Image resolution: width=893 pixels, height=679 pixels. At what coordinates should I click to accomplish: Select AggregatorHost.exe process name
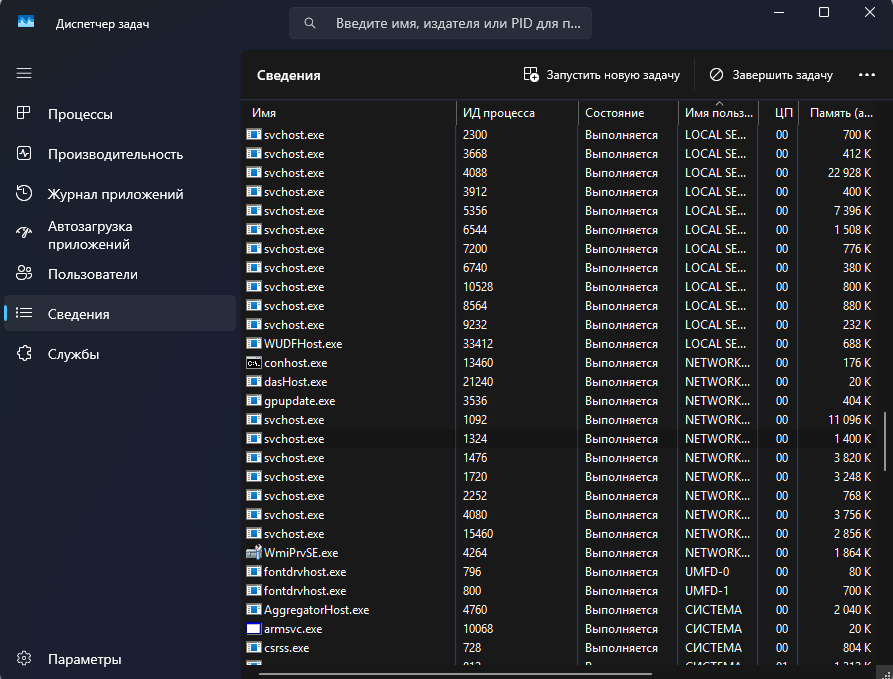[317, 610]
